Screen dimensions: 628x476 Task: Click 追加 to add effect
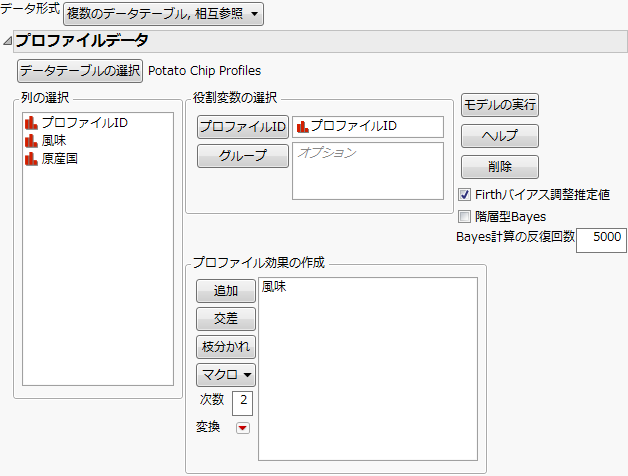pos(226,291)
